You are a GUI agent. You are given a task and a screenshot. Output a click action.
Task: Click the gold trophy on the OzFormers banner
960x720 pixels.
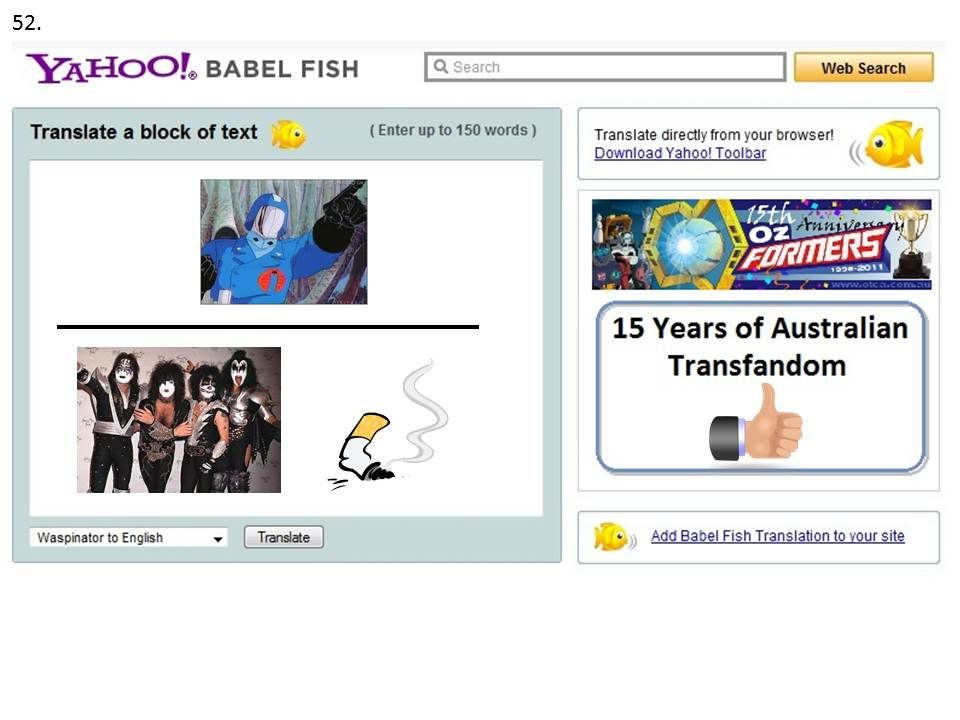point(911,243)
